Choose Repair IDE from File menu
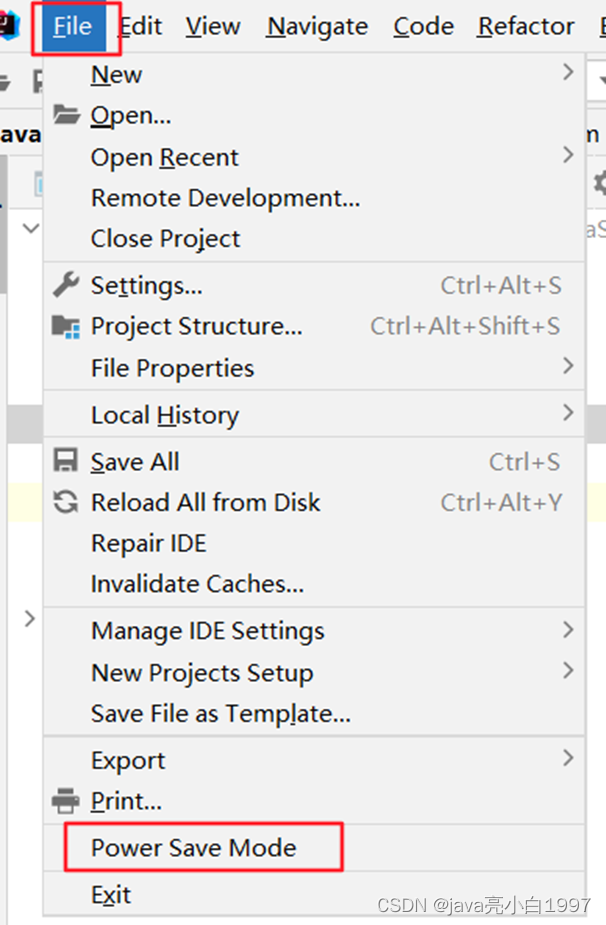Image resolution: width=606 pixels, height=925 pixels. (x=148, y=543)
